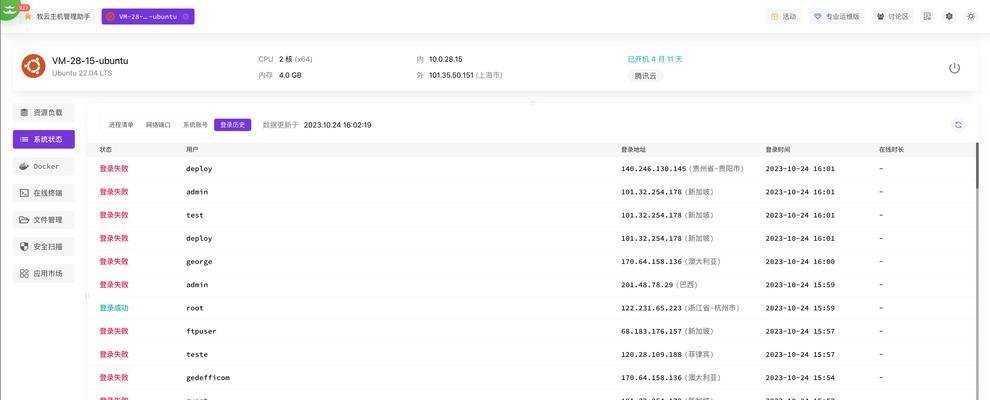
Task: Click IP 120.28.109.188 address
Action: [x=652, y=355]
